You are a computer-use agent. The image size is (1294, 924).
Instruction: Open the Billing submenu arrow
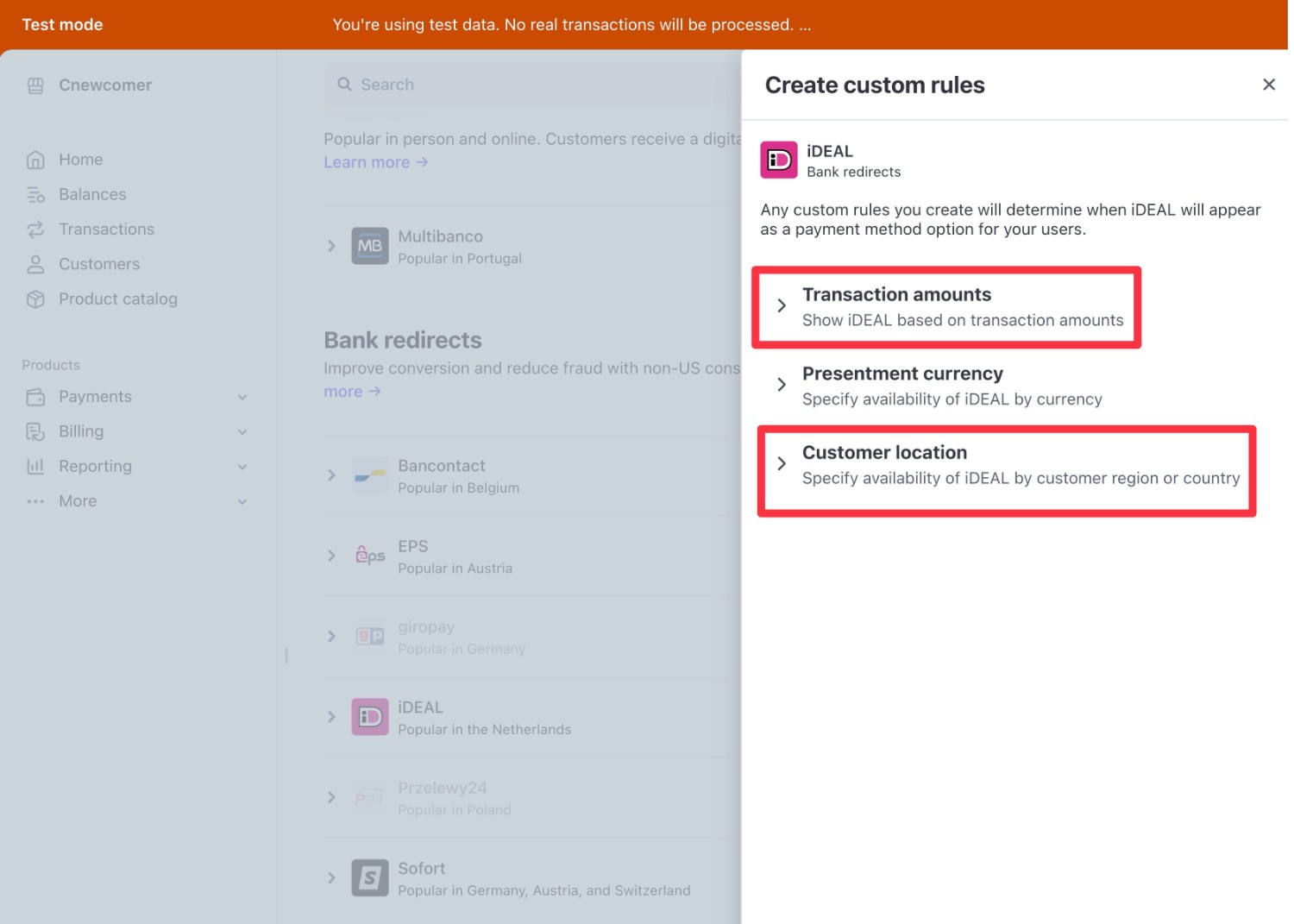tap(242, 432)
